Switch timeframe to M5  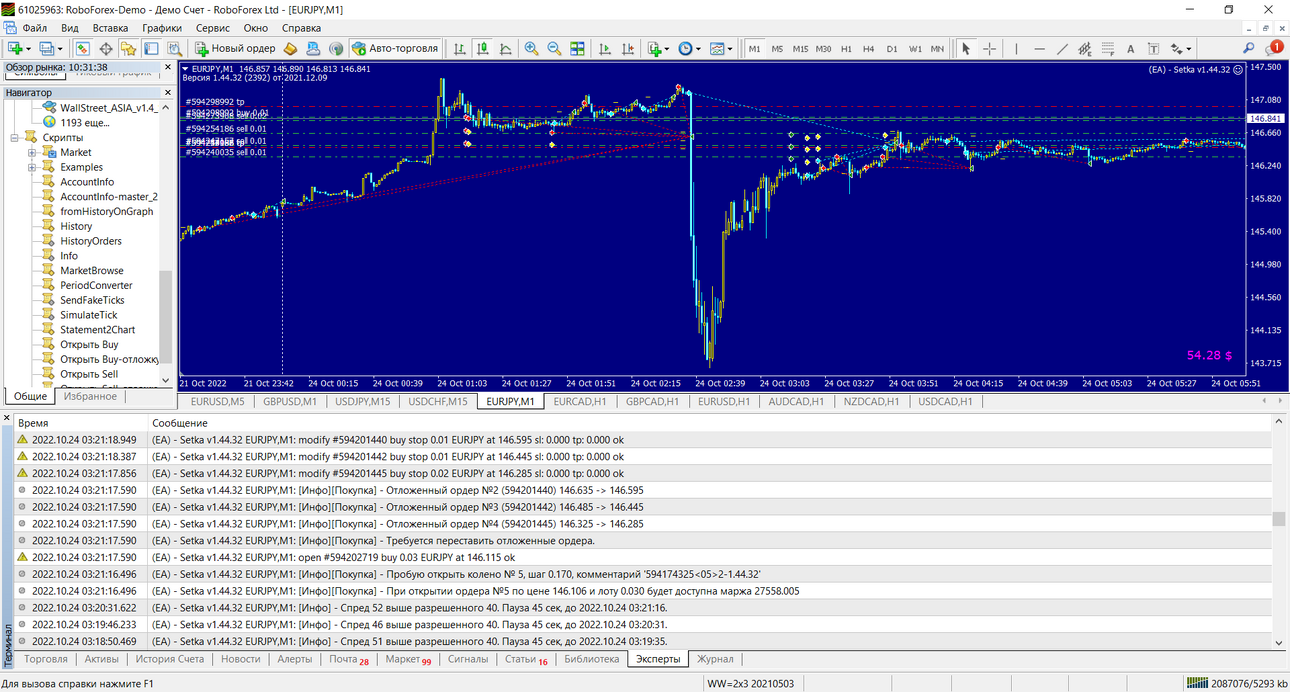777,48
